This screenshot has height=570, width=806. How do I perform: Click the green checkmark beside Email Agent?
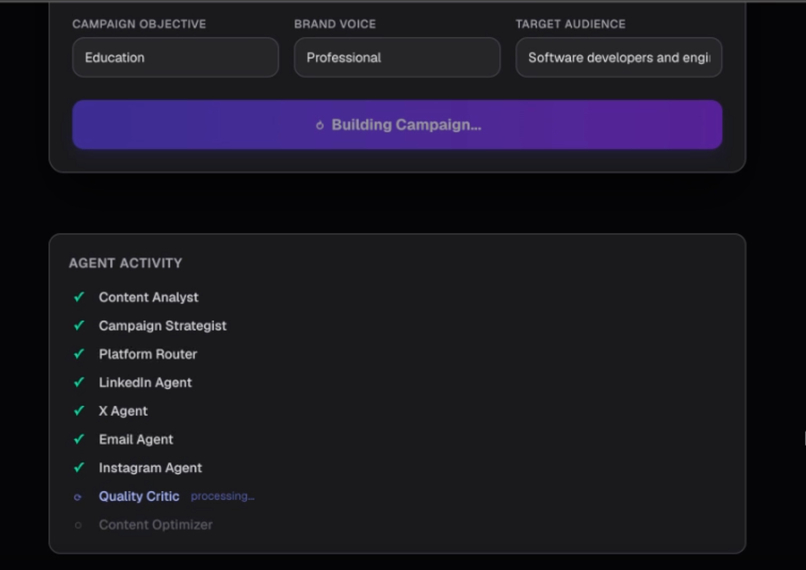coord(79,439)
